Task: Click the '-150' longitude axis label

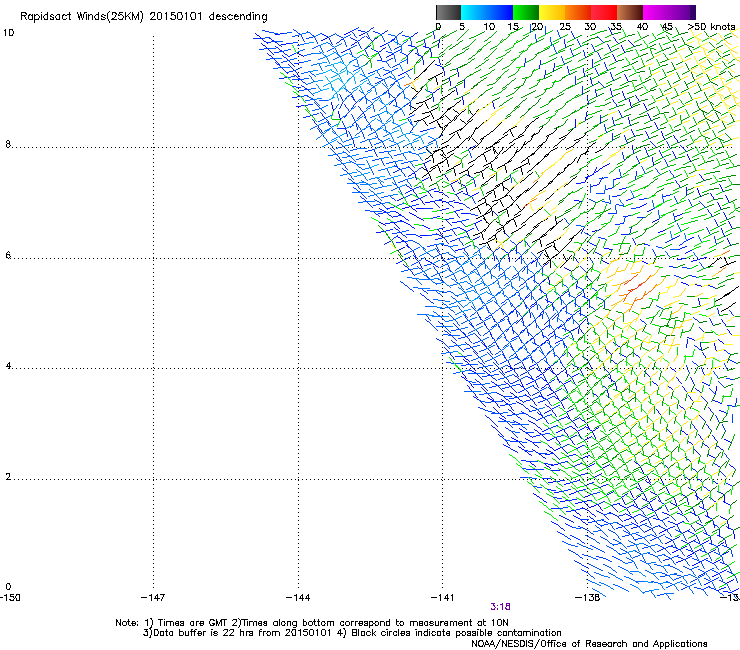Action: 10,598
